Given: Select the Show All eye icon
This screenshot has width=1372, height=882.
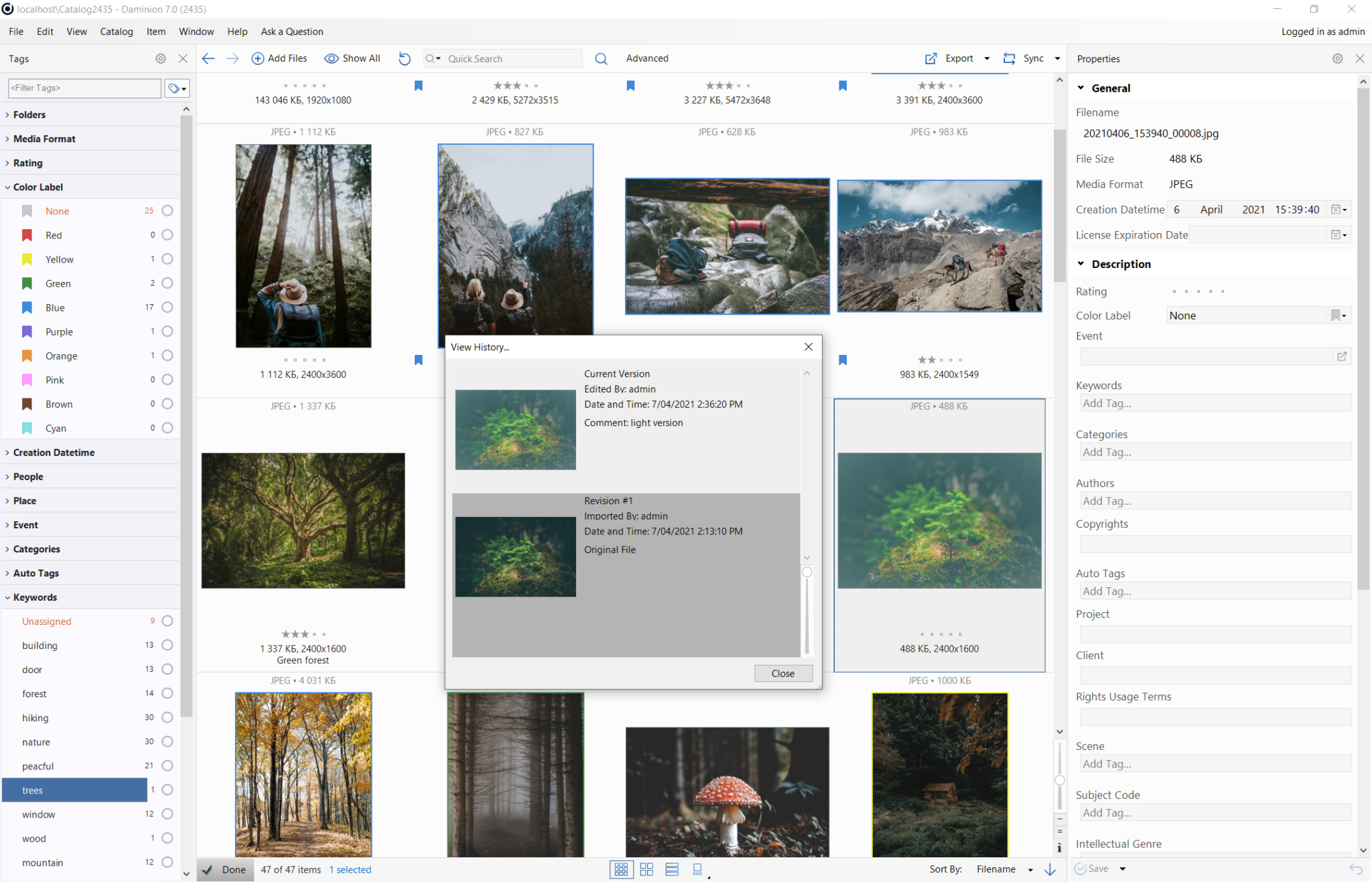Looking at the screenshot, I should coord(332,58).
